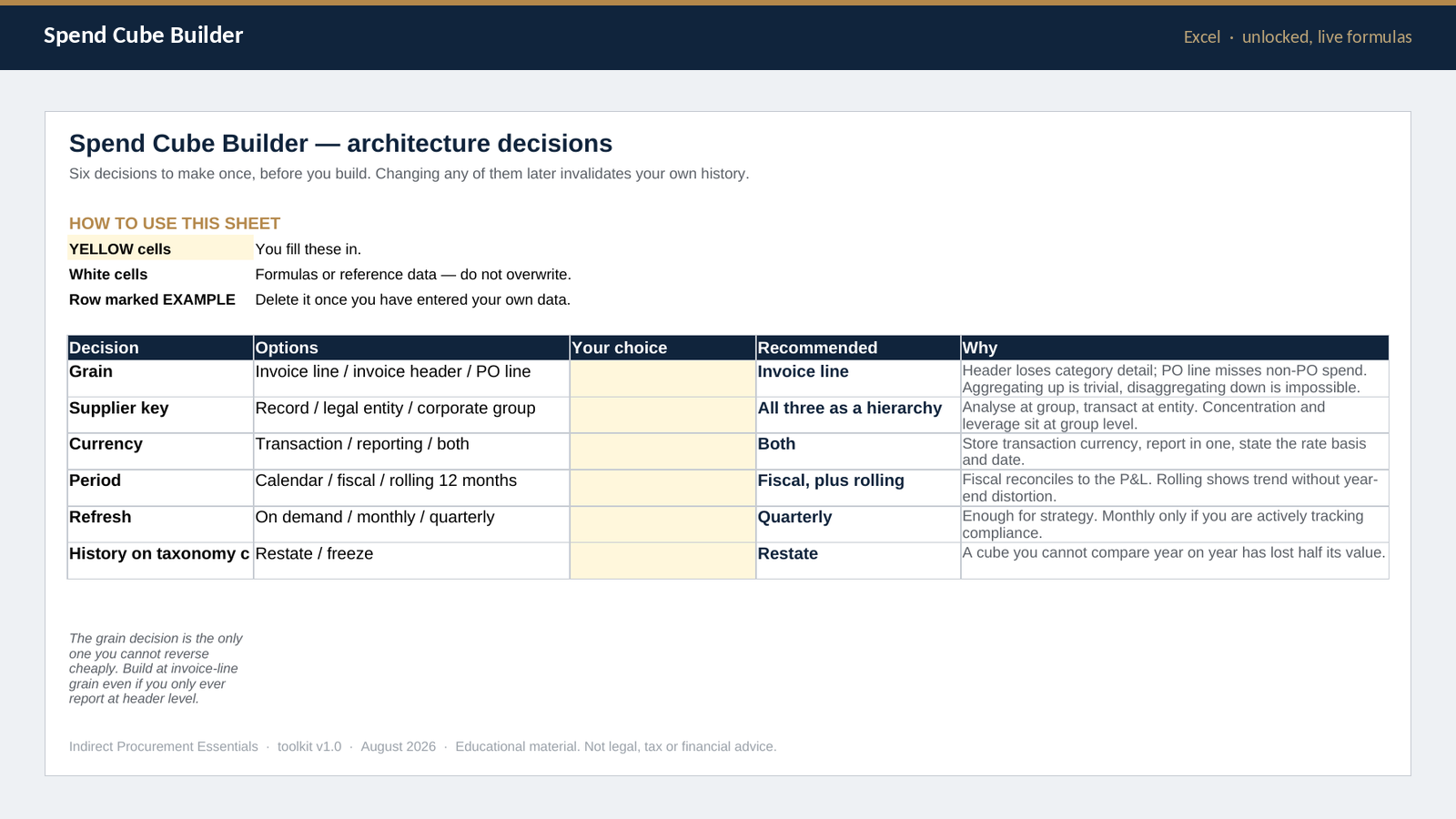Select the 'Fiscal, plus rolling' recommendation cell

click(858, 488)
